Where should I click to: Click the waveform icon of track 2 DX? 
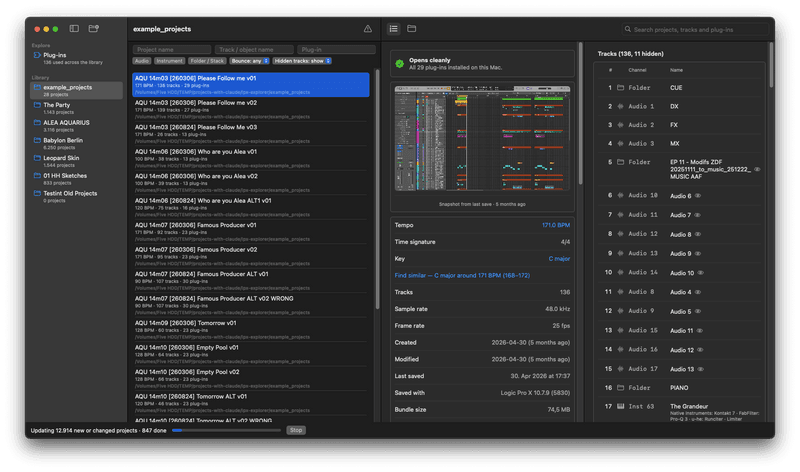point(620,106)
